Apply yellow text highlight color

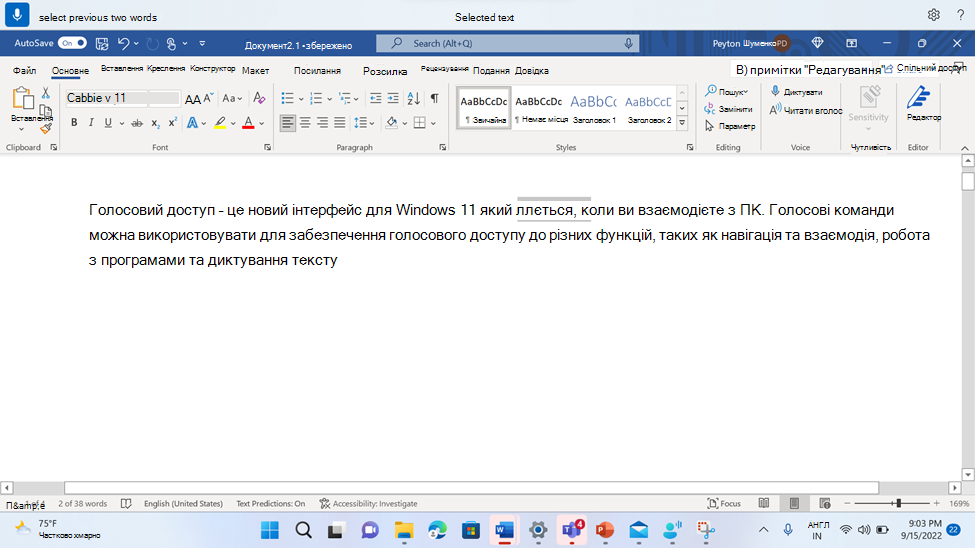220,123
